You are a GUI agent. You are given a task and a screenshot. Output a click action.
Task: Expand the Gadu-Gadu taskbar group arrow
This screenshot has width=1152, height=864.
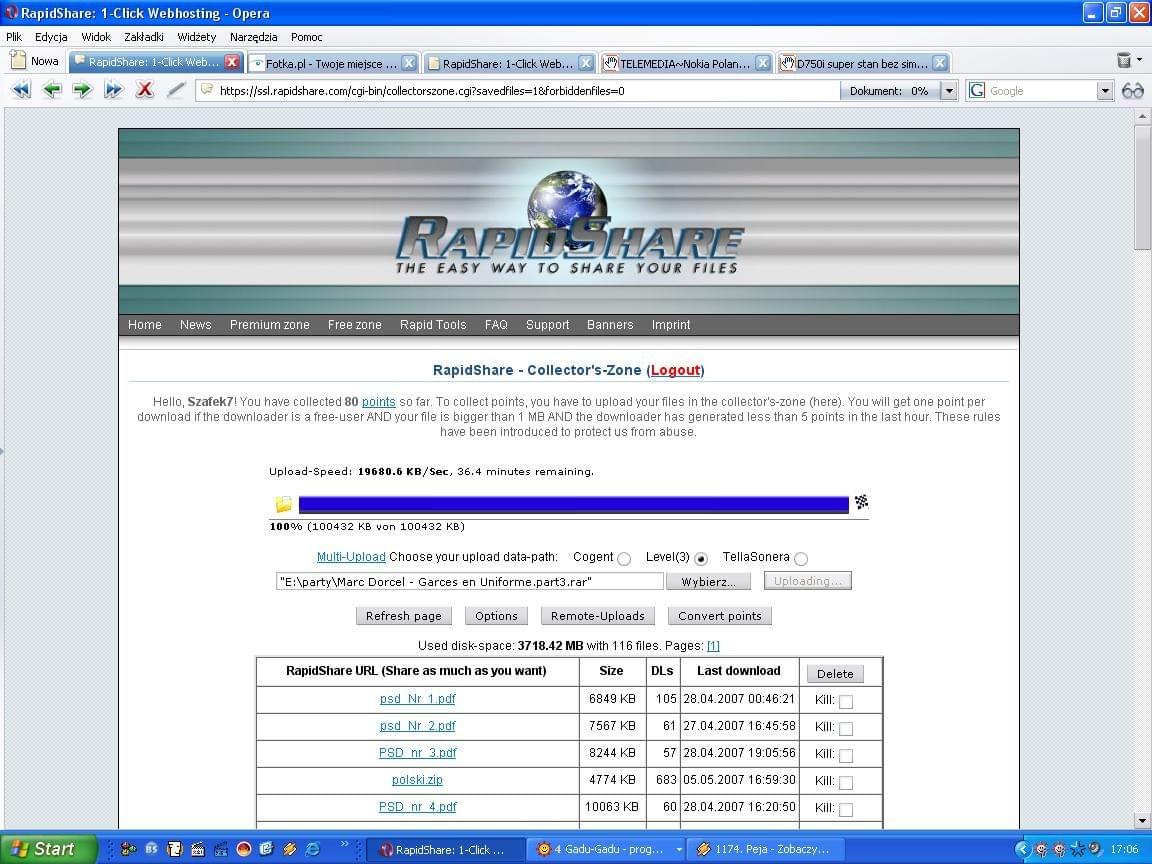click(x=679, y=849)
